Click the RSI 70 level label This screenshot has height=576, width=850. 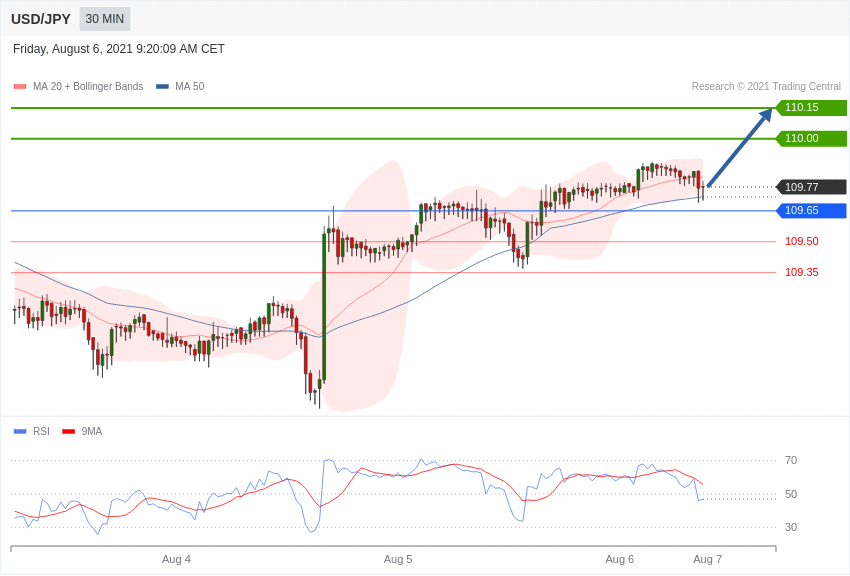click(791, 460)
